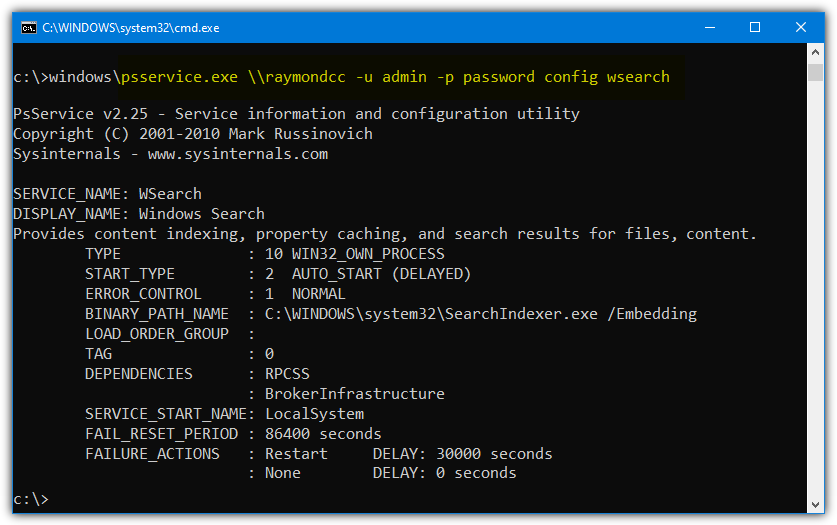Click the FAIL_RESET_PERIOD label
The image size is (837, 525).
(x=162, y=434)
